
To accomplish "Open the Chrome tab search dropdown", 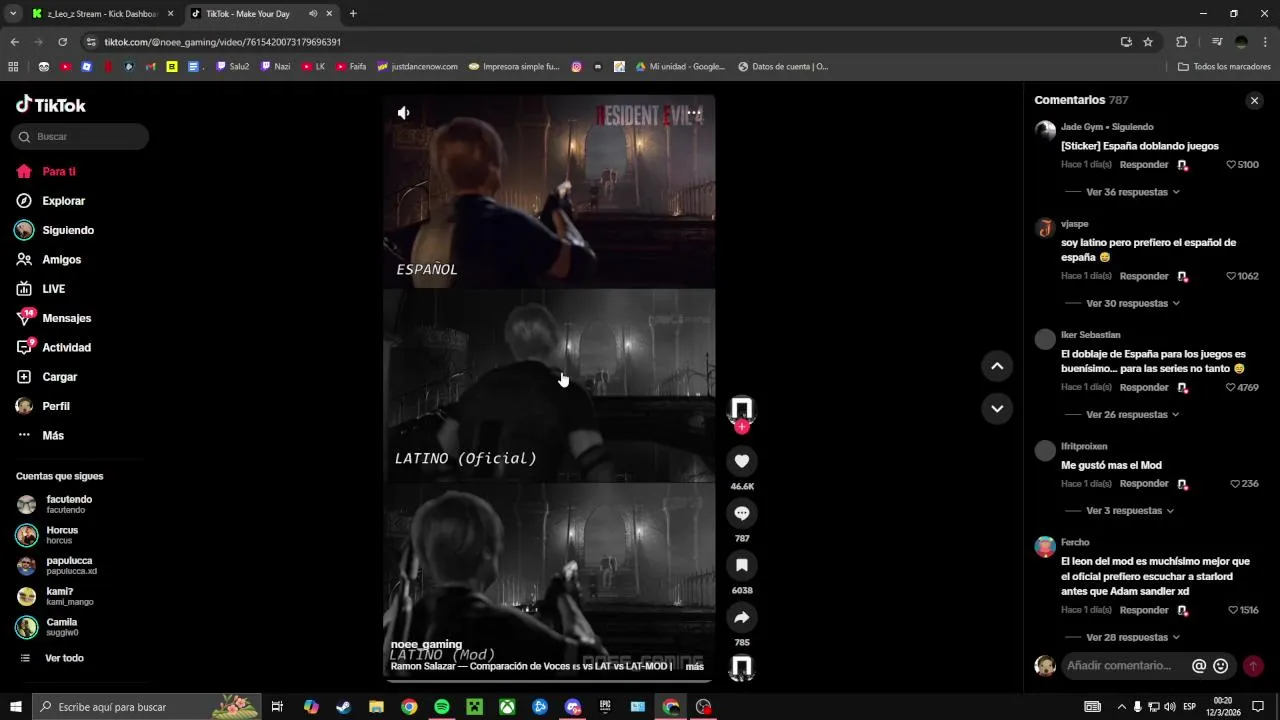I will [x=13, y=14].
